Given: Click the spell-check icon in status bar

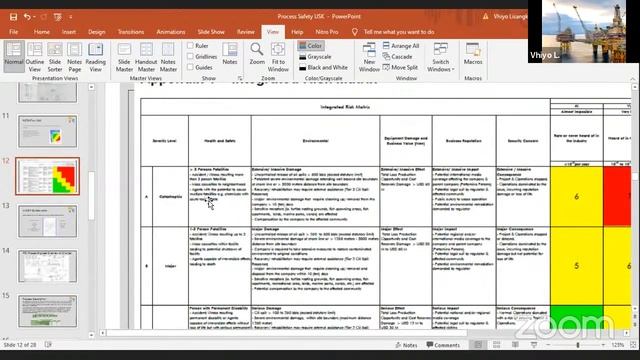Looking at the screenshot, I should coord(48,345).
